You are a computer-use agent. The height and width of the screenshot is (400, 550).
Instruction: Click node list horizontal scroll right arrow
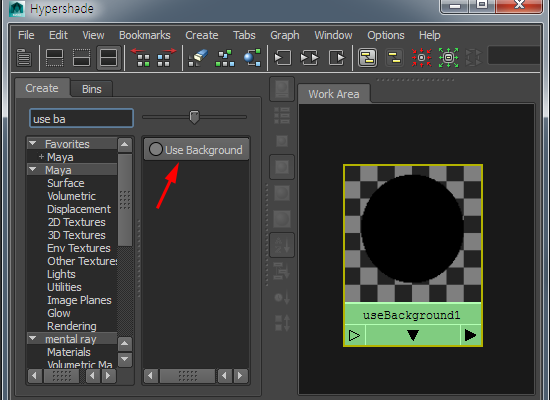(240, 376)
